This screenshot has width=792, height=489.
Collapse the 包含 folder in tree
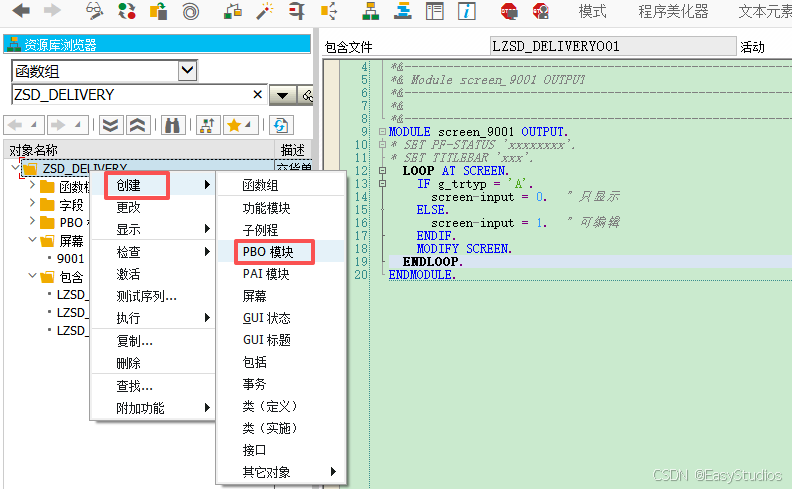pos(32,275)
